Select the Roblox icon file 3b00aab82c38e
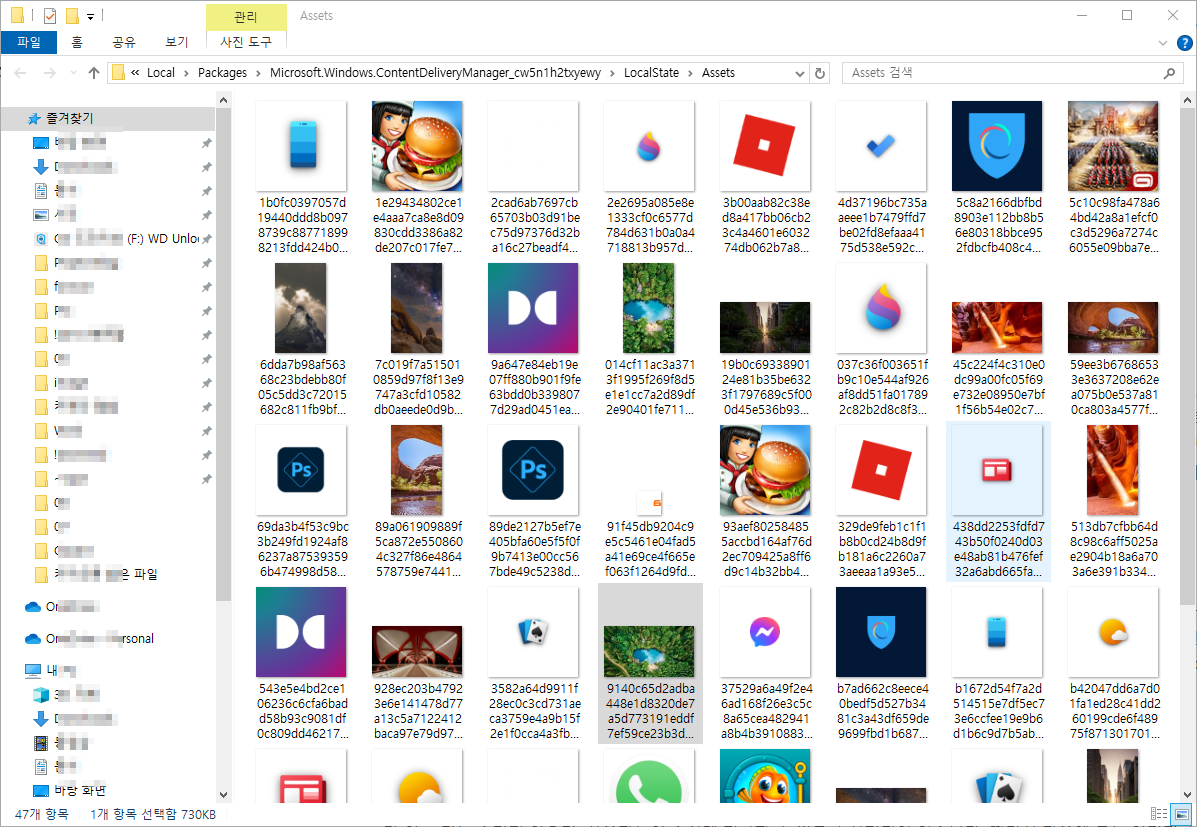1197x827 pixels. pyautogui.click(x=766, y=178)
